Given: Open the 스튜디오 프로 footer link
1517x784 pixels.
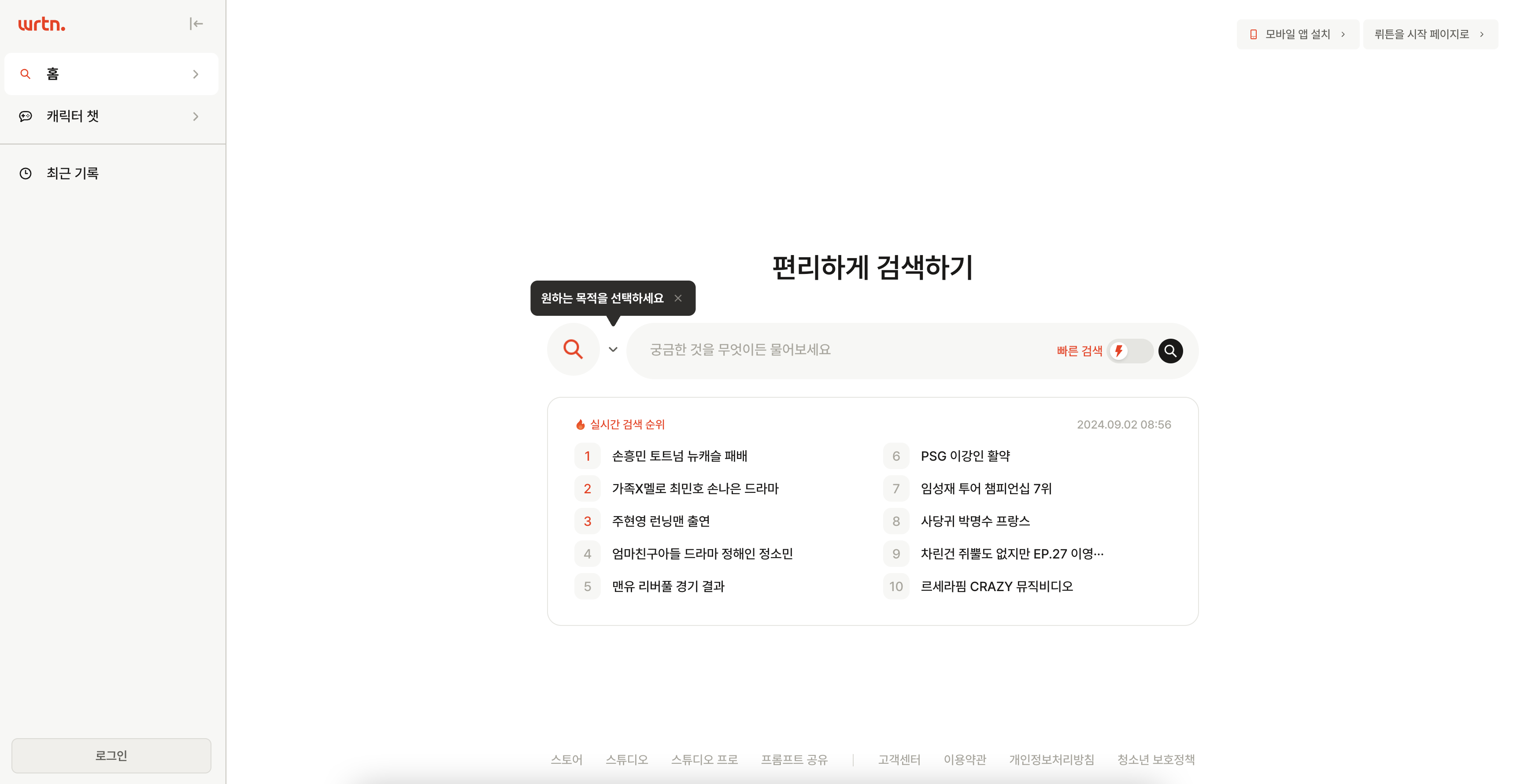Looking at the screenshot, I should 704,760.
